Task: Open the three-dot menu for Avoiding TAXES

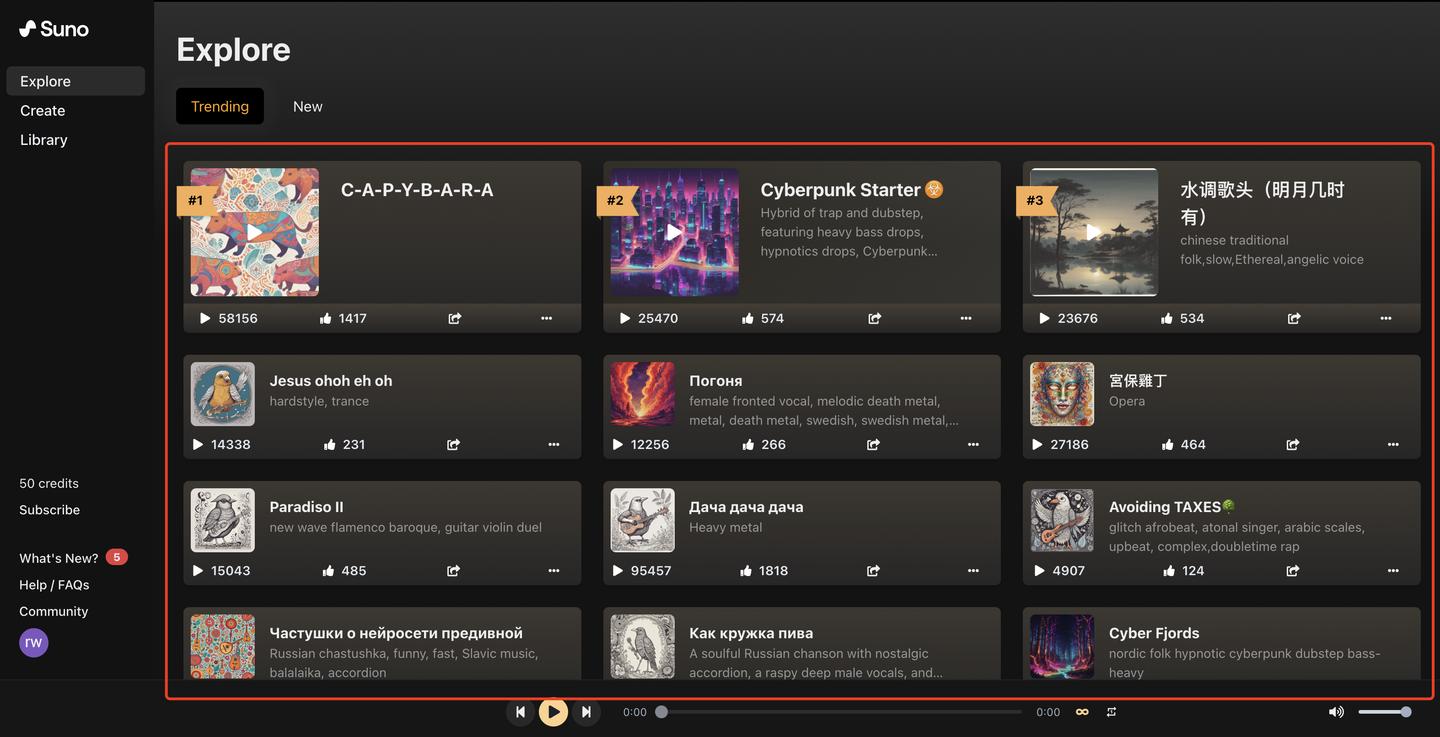Action: click(1393, 570)
